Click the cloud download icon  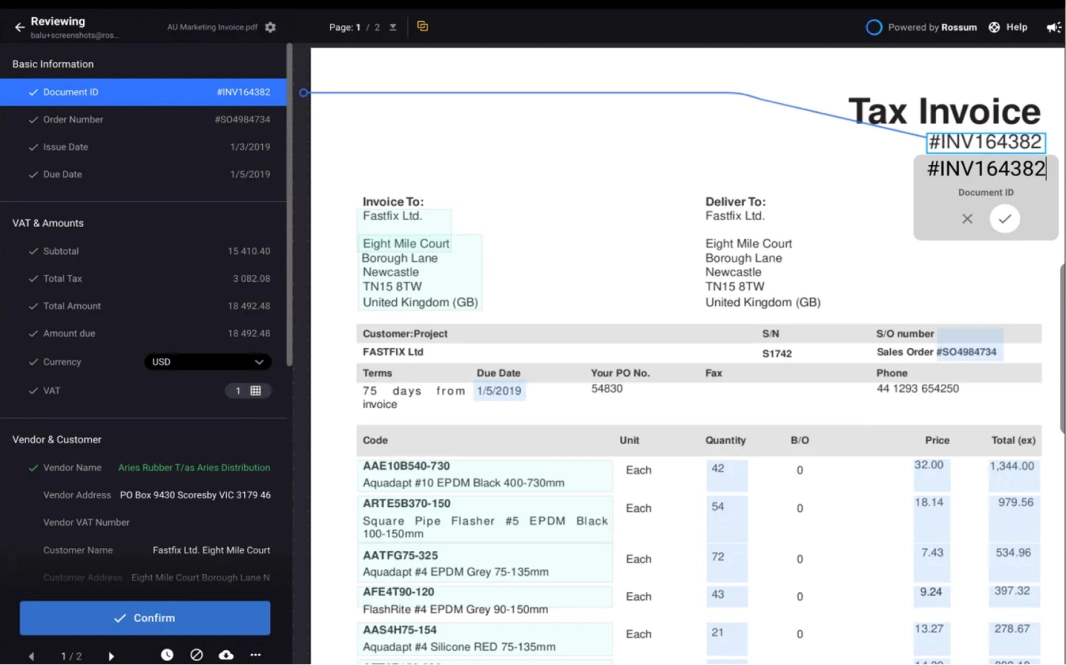point(226,655)
